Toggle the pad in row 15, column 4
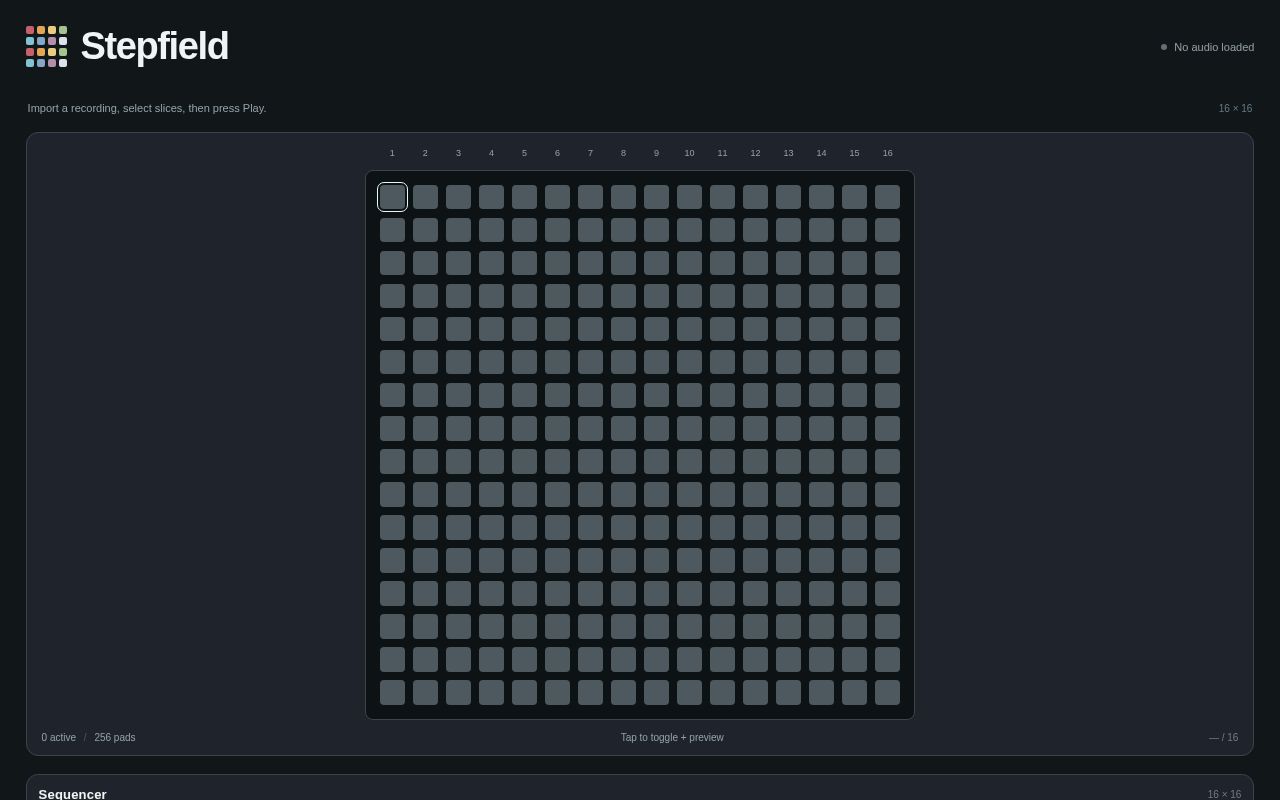The image size is (1280, 800). click(491, 659)
